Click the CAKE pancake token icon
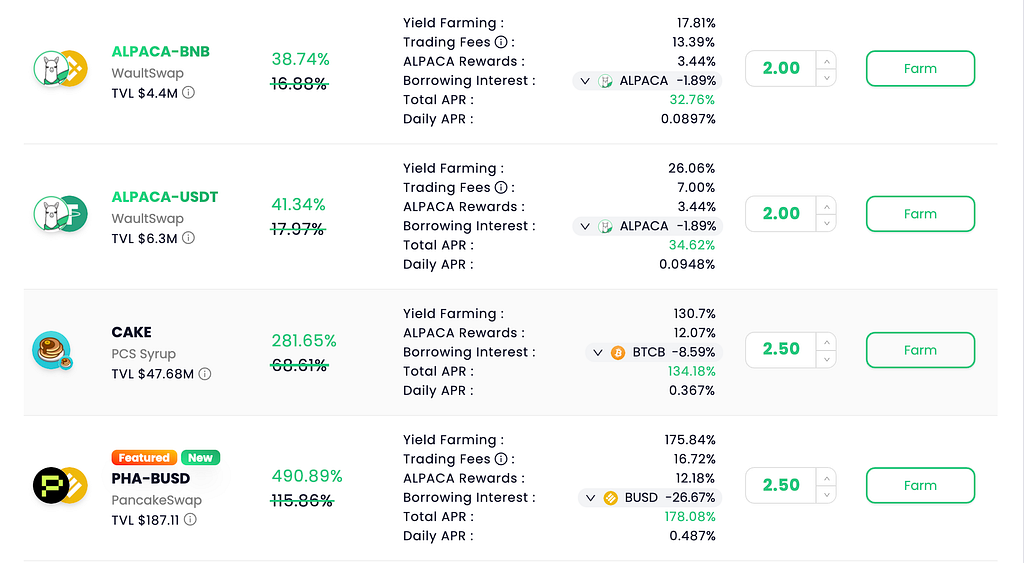 52,351
